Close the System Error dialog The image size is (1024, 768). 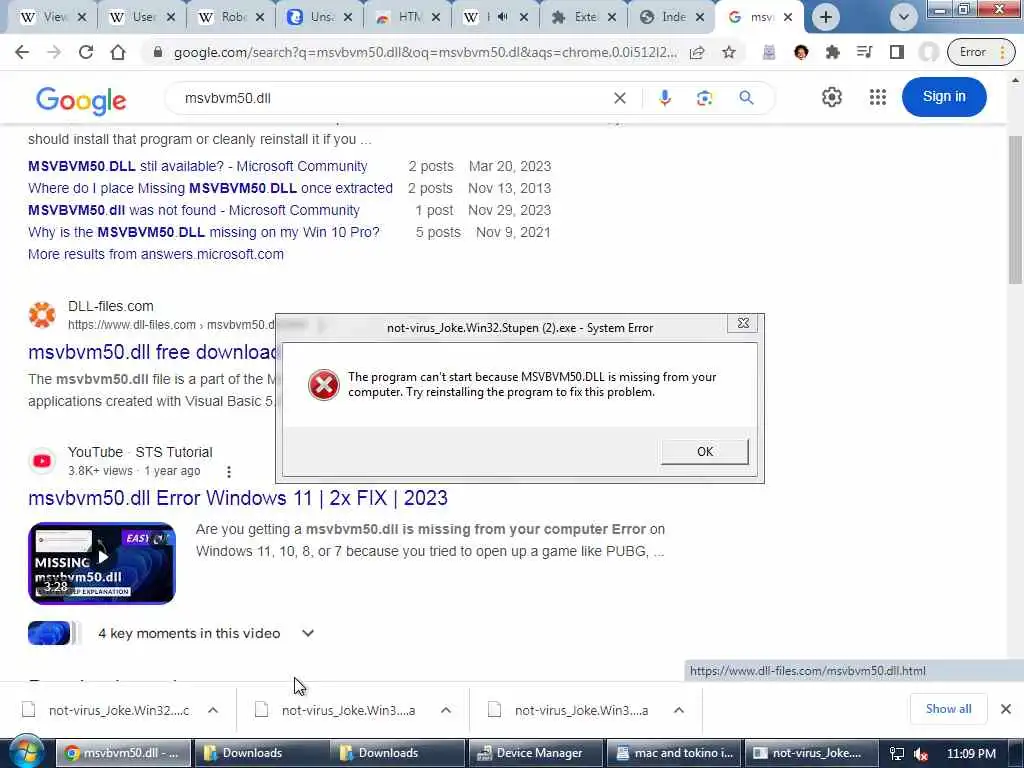coord(743,323)
